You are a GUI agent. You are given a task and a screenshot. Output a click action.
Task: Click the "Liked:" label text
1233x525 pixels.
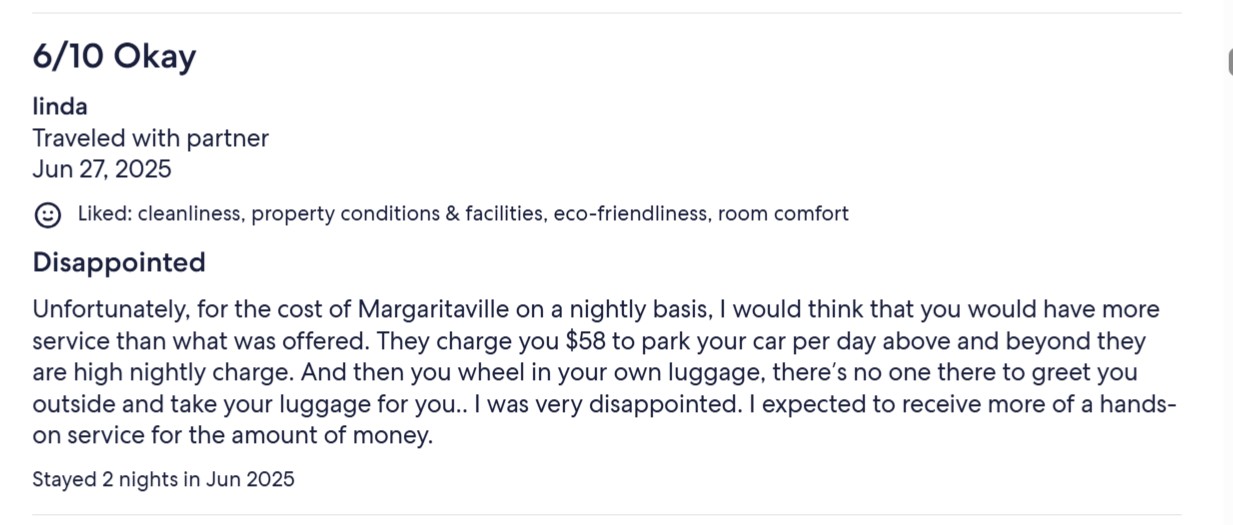tap(104, 214)
